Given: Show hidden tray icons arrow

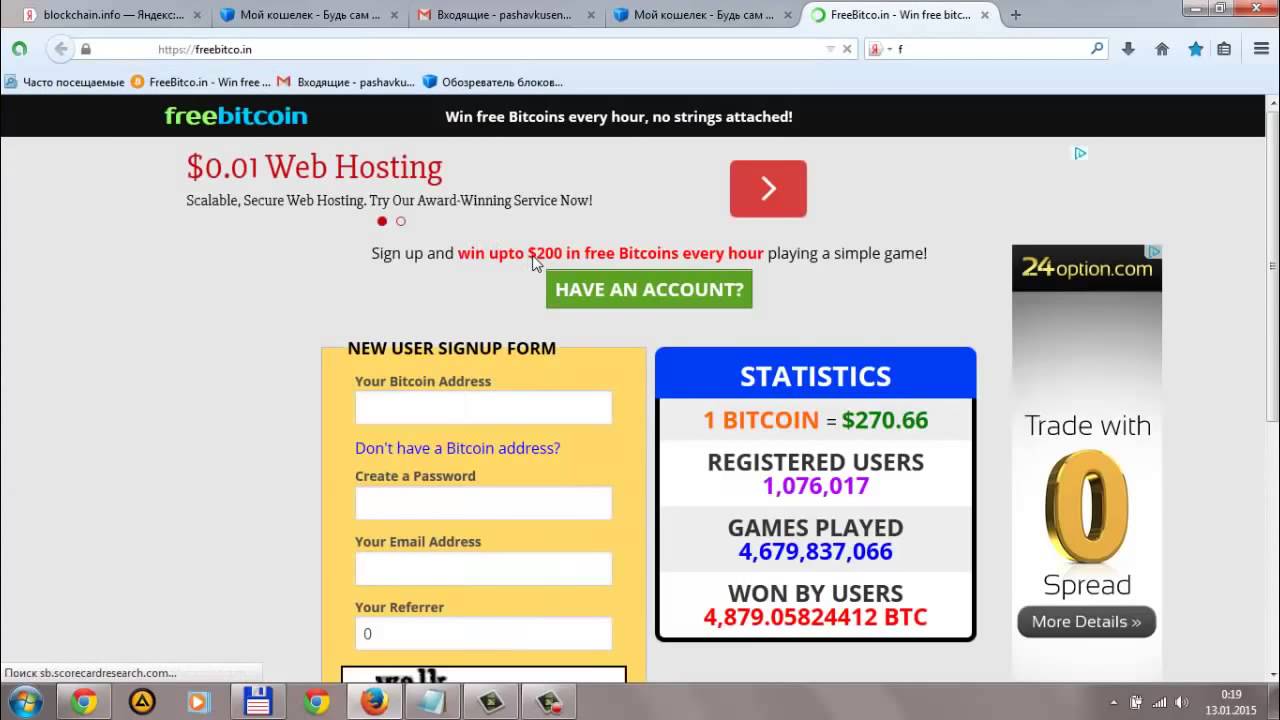Looking at the screenshot, I should tap(1114, 702).
